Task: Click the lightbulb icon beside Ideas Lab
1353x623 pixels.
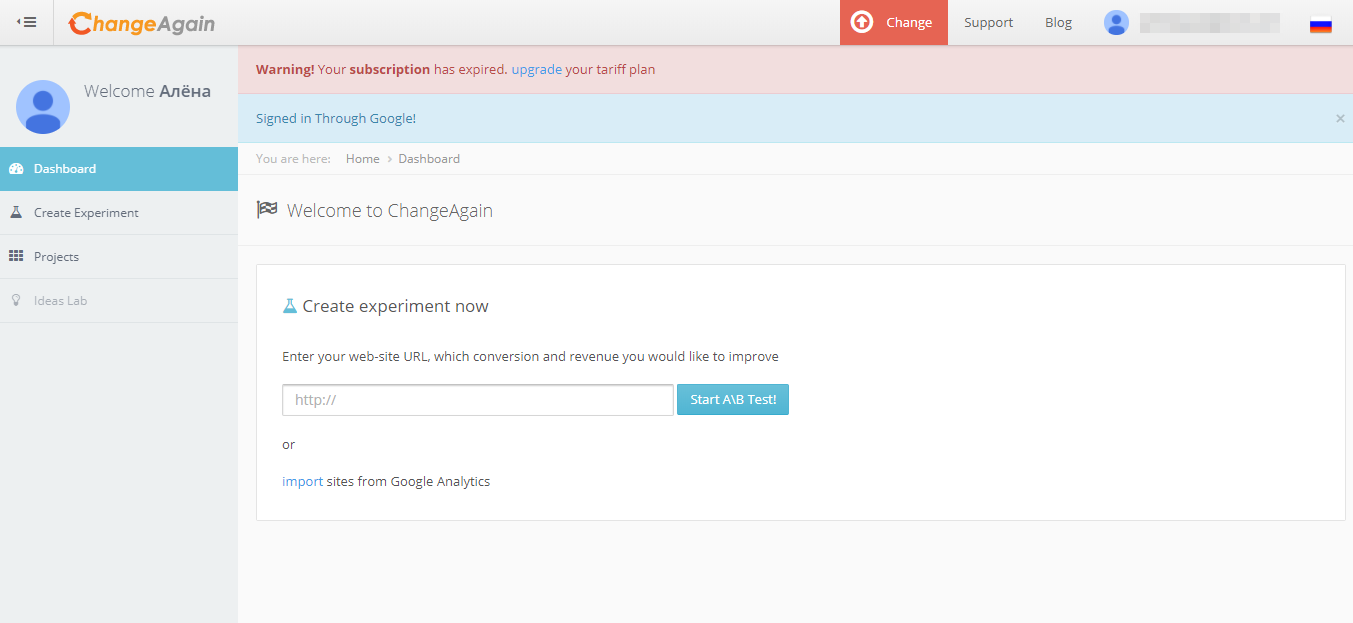Action: 16,300
